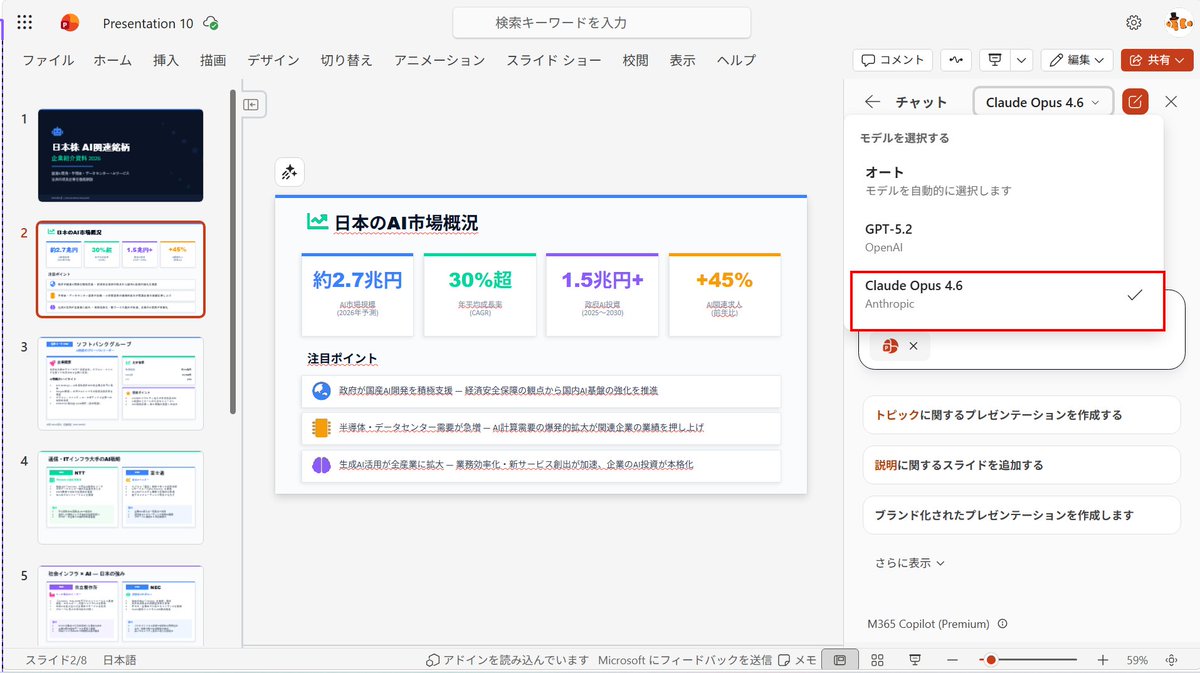Open the 共有 share dropdown
The width and height of the screenshot is (1200, 673).
pyautogui.click(x=1157, y=60)
